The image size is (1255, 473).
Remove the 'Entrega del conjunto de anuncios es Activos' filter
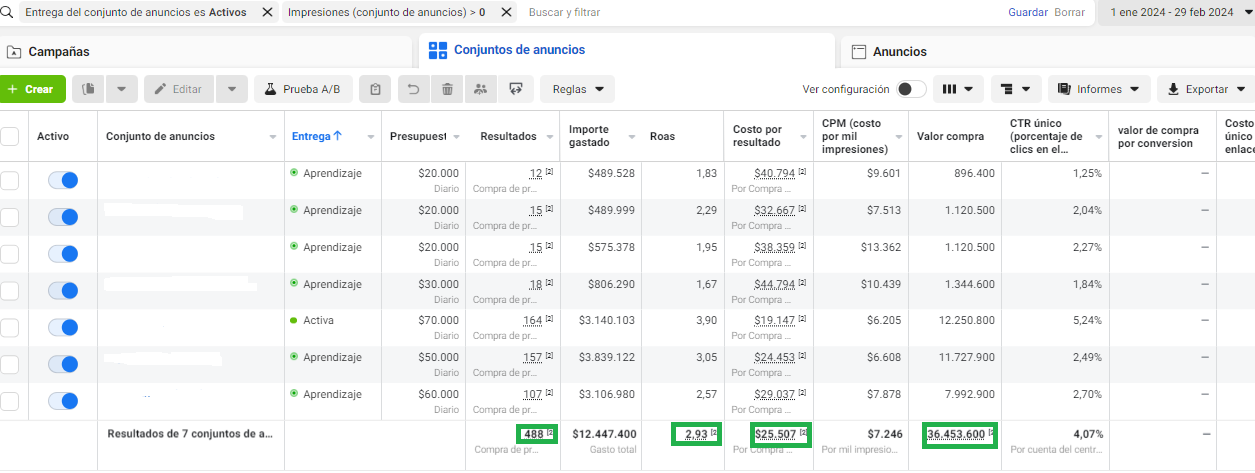[267, 13]
